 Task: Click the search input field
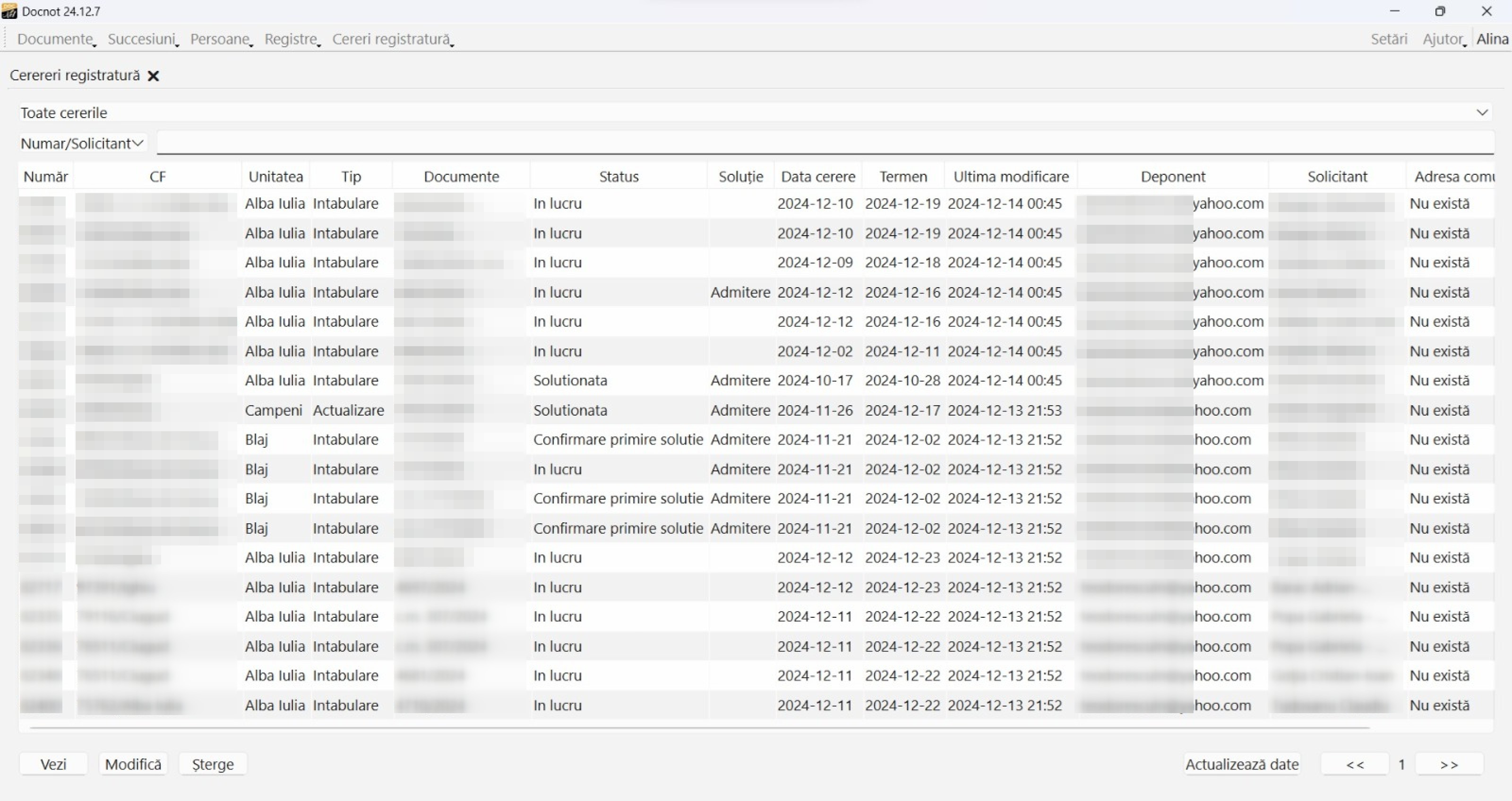825,143
